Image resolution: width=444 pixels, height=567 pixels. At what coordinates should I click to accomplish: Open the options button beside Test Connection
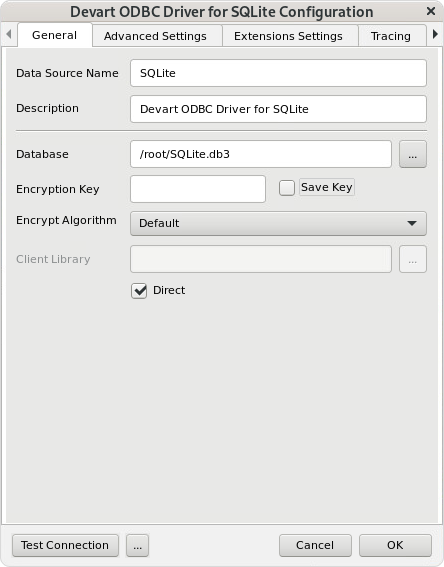137,545
